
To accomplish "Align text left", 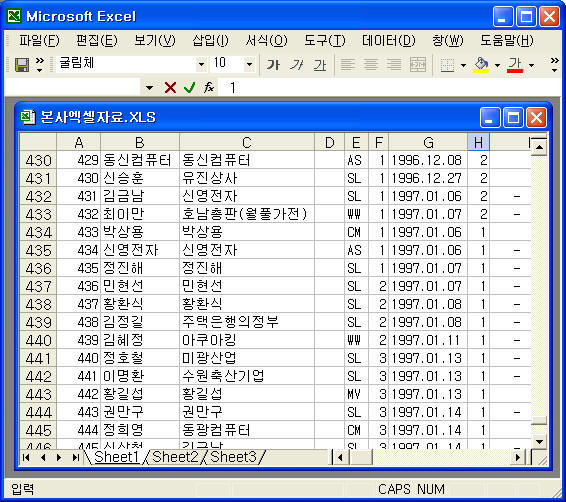I will coord(348,65).
